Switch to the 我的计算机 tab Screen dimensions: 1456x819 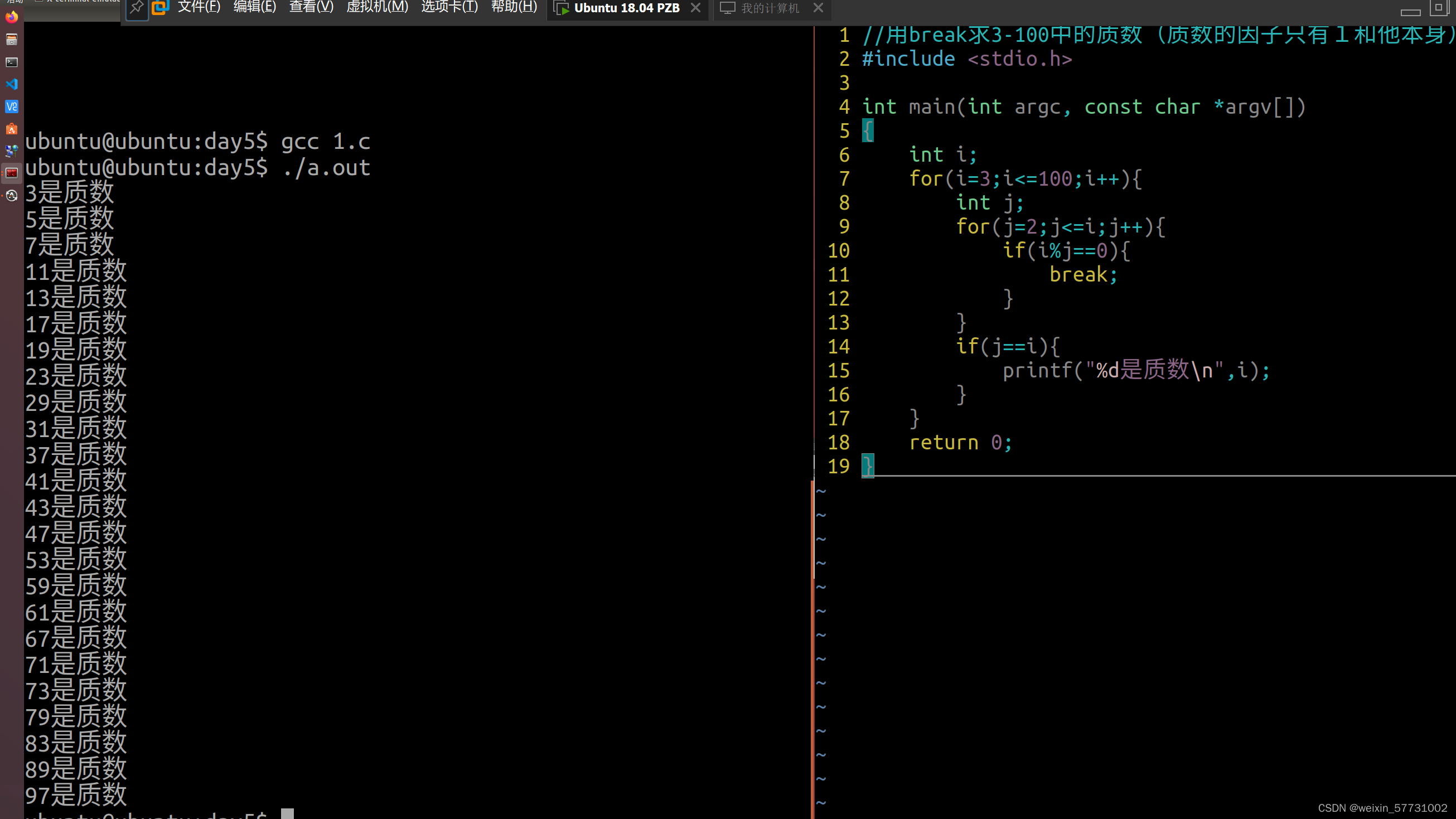coord(769,8)
